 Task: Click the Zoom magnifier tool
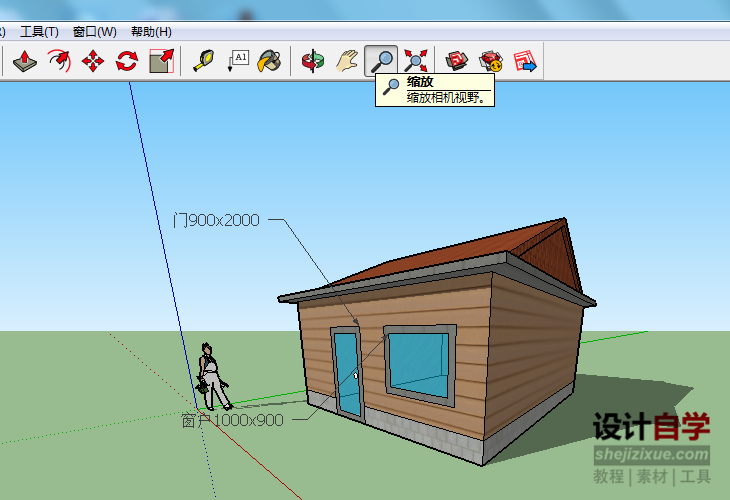381,61
